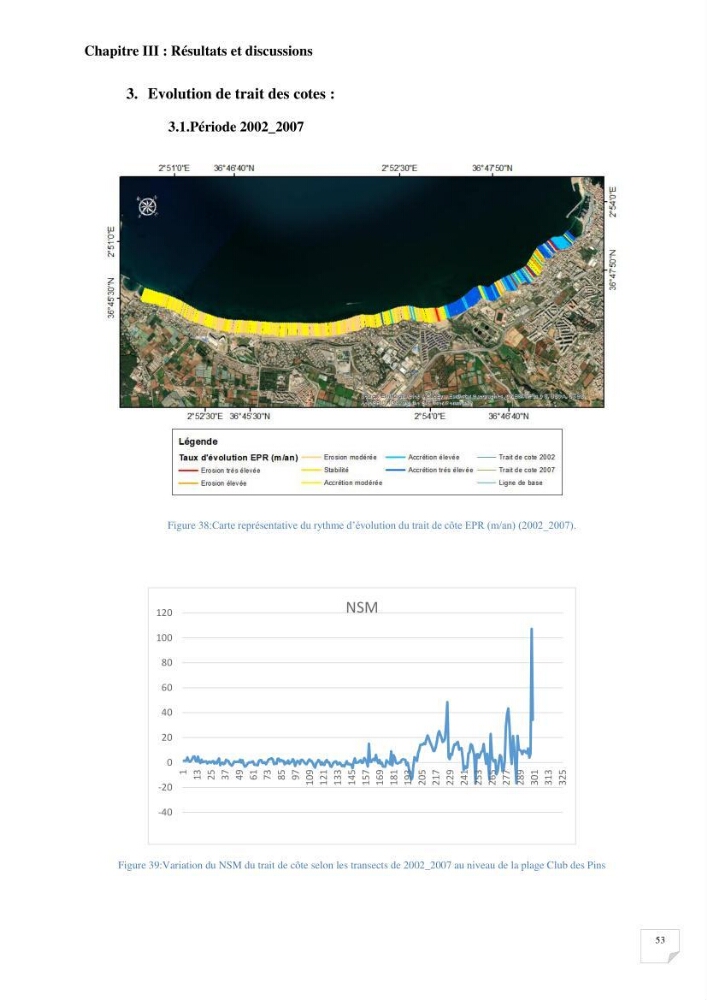
Task: Click top map coordinate label 2°52'30"E
Action: tap(400, 168)
